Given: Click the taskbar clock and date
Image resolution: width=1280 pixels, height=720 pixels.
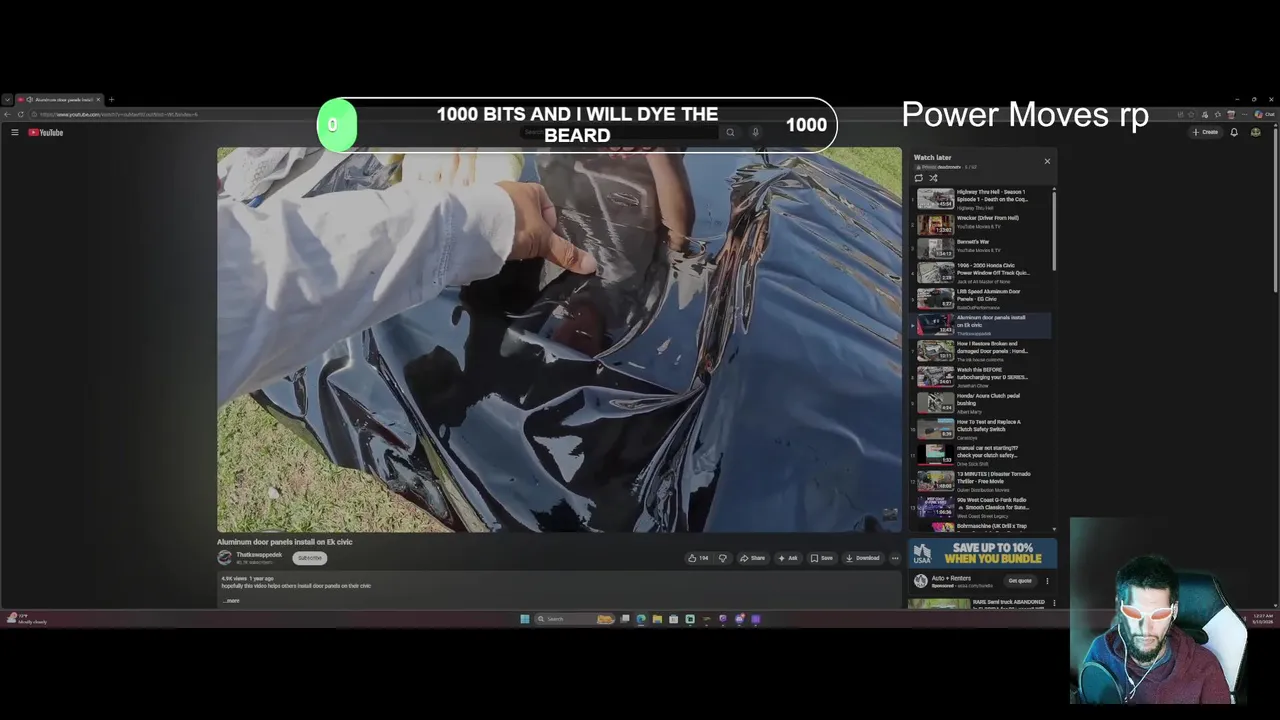Looking at the screenshot, I should click(1264, 619).
